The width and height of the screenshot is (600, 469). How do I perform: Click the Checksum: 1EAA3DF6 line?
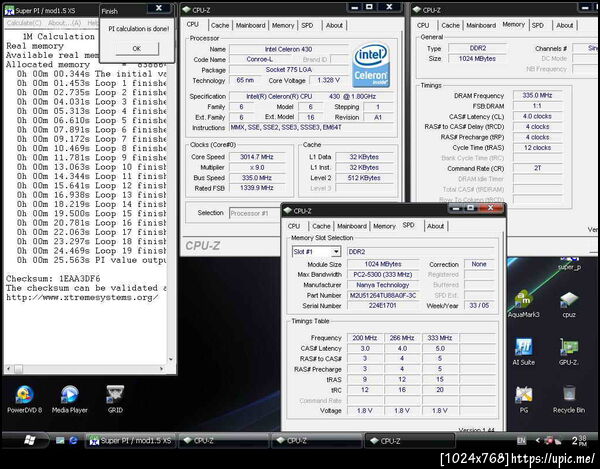click(53, 278)
